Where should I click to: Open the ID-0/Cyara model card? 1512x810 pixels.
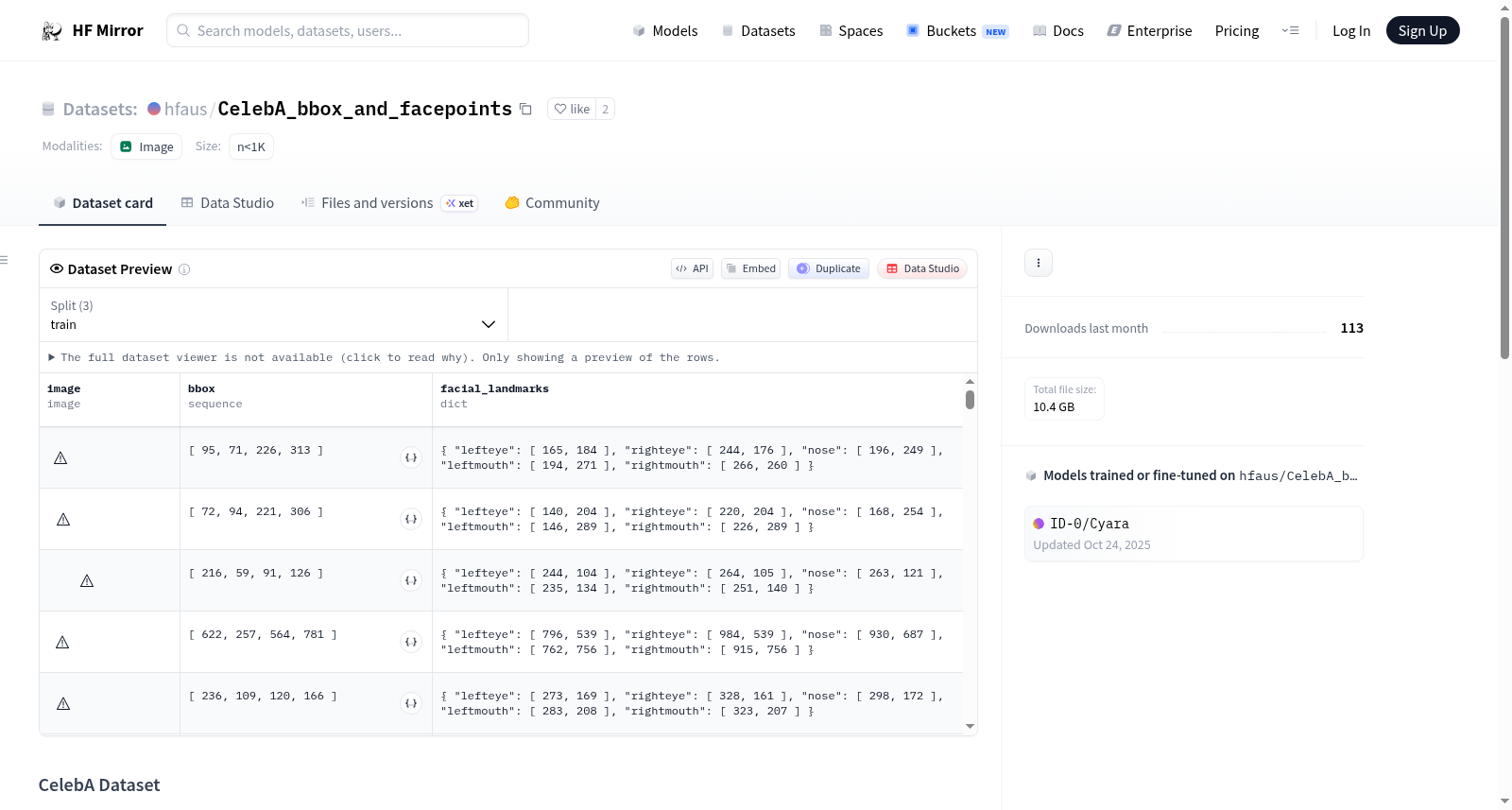1194,534
